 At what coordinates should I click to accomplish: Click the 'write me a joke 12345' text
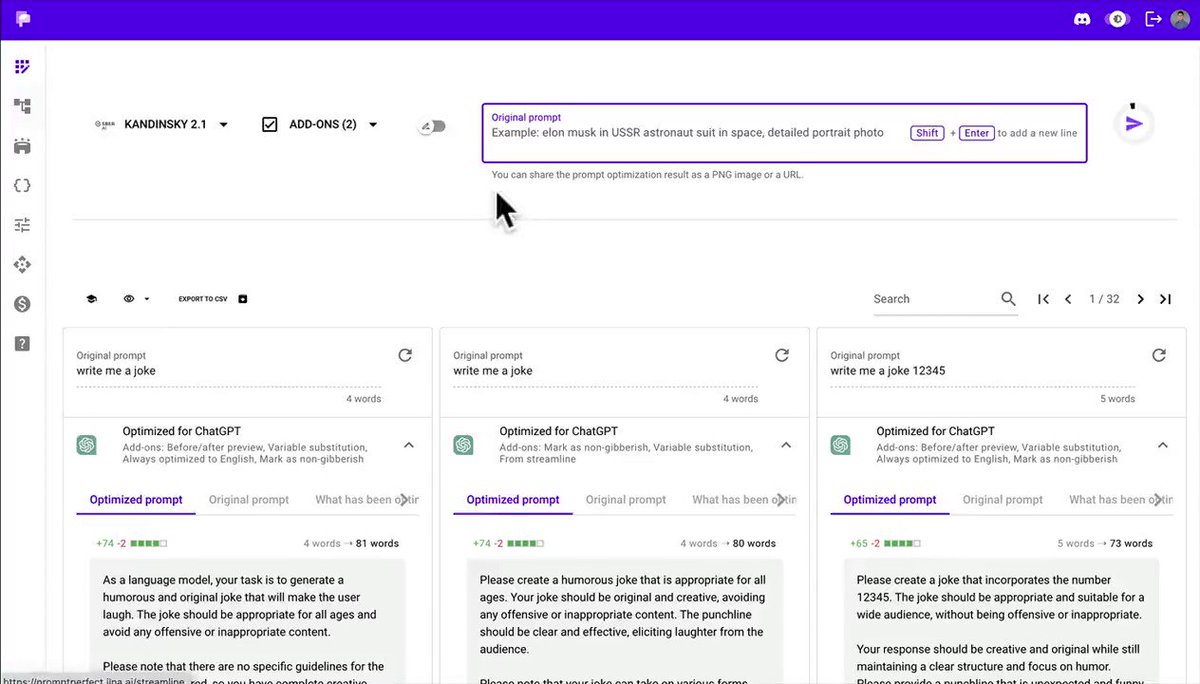pyautogui.click(x=888, y=371)
